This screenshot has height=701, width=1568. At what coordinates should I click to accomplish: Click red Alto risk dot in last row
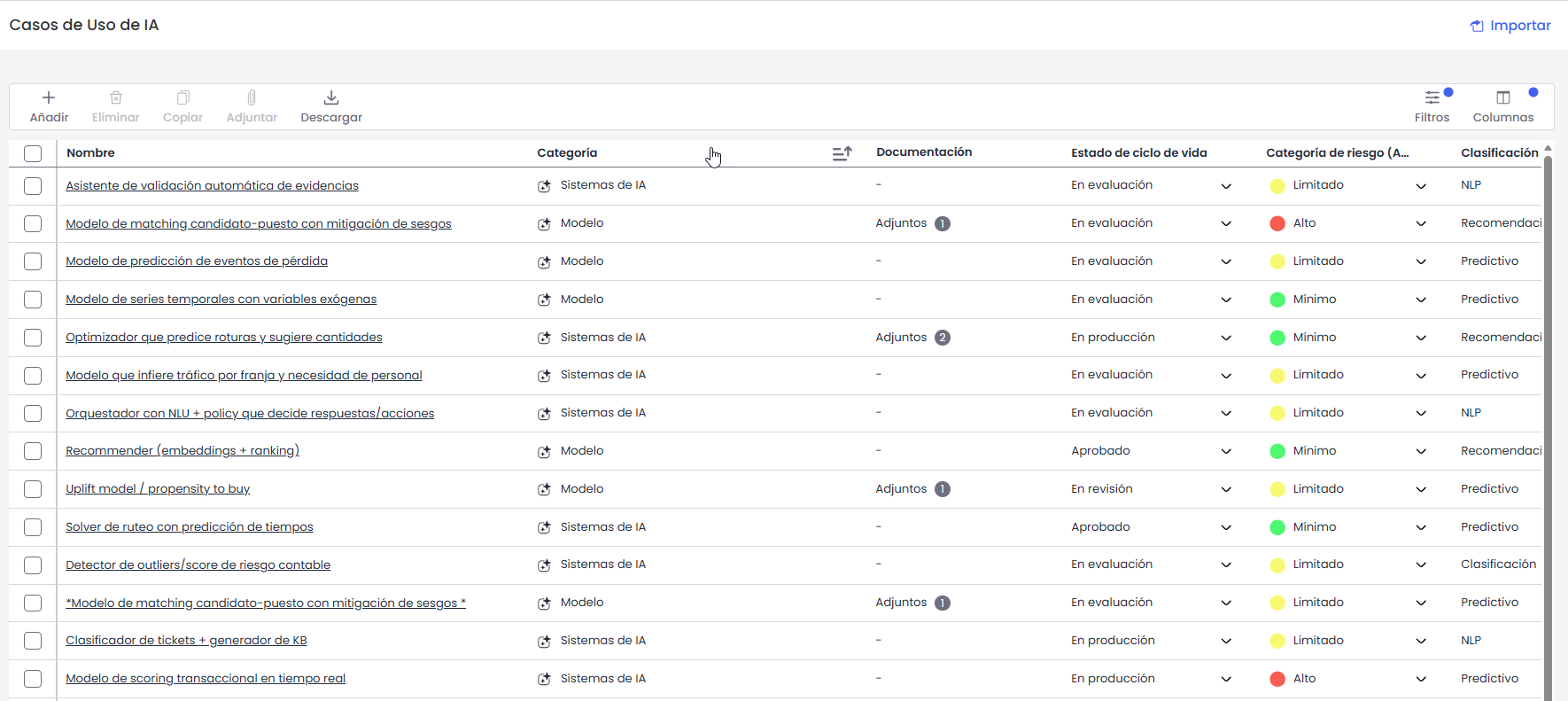(x=1277, y=679)
